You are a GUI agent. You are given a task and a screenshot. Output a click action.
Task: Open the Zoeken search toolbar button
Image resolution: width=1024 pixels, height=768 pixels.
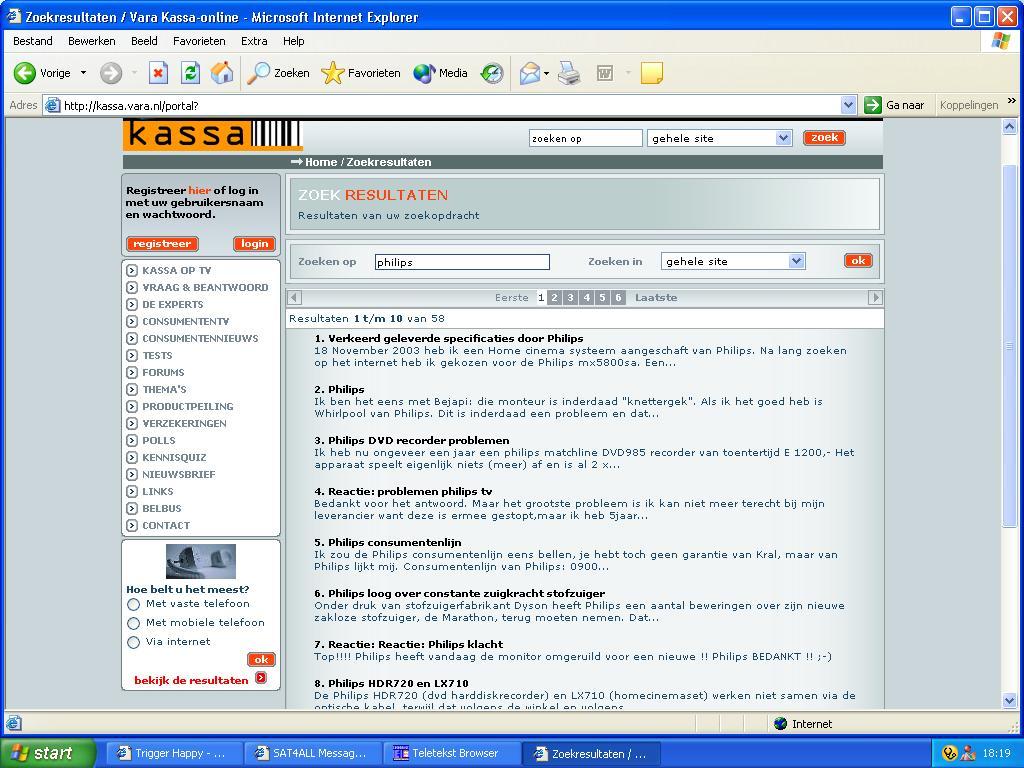coord(278,73)
